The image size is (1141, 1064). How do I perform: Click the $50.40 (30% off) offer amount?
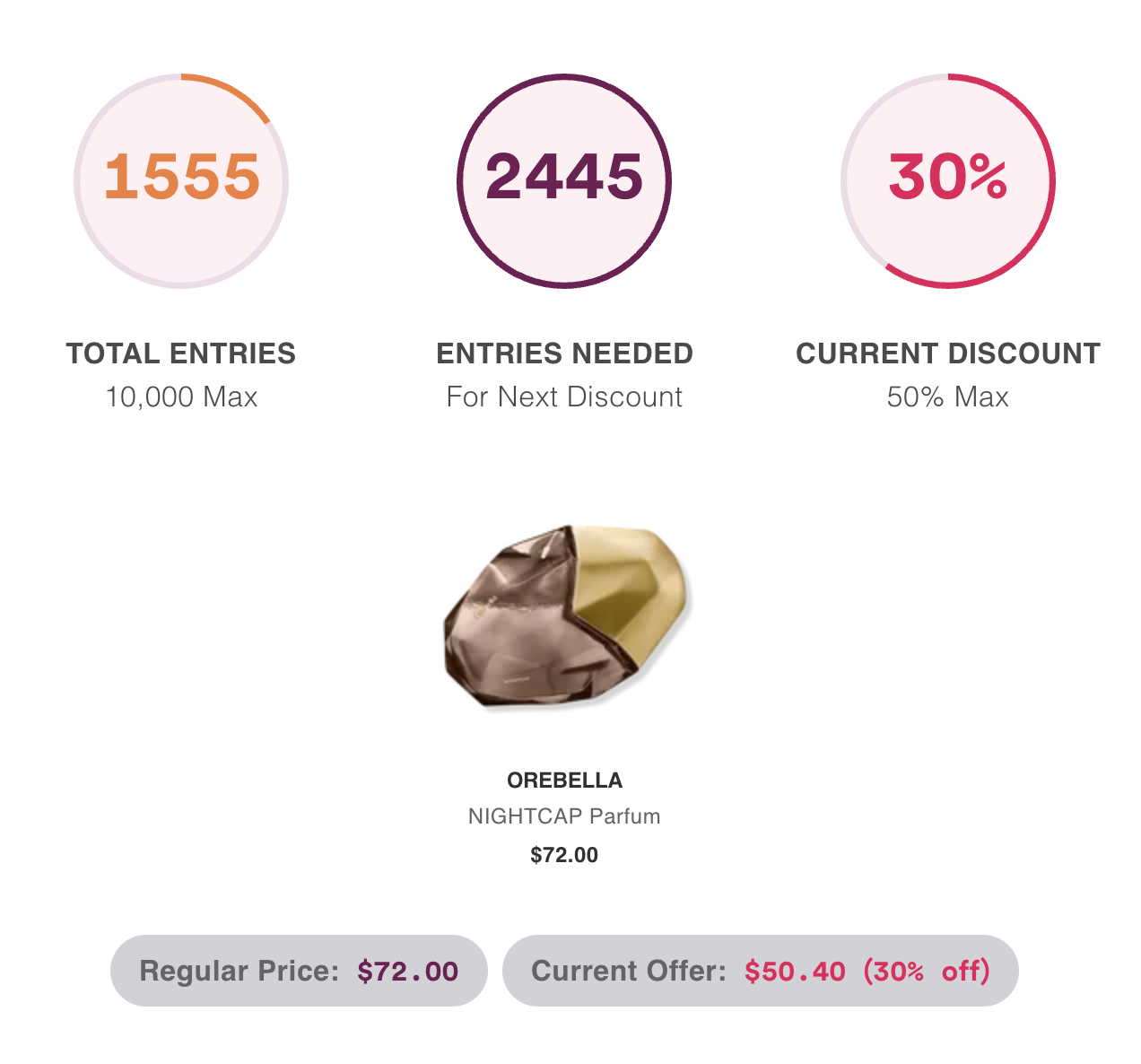(x=867, y=971)
